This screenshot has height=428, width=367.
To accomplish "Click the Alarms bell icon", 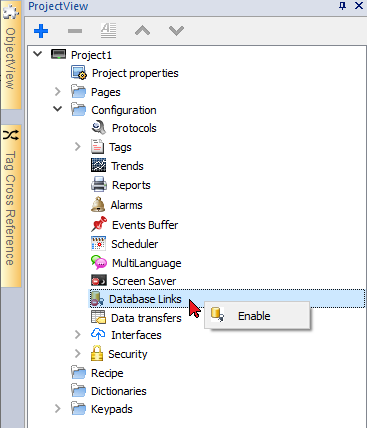I will (x=98, y=204).
